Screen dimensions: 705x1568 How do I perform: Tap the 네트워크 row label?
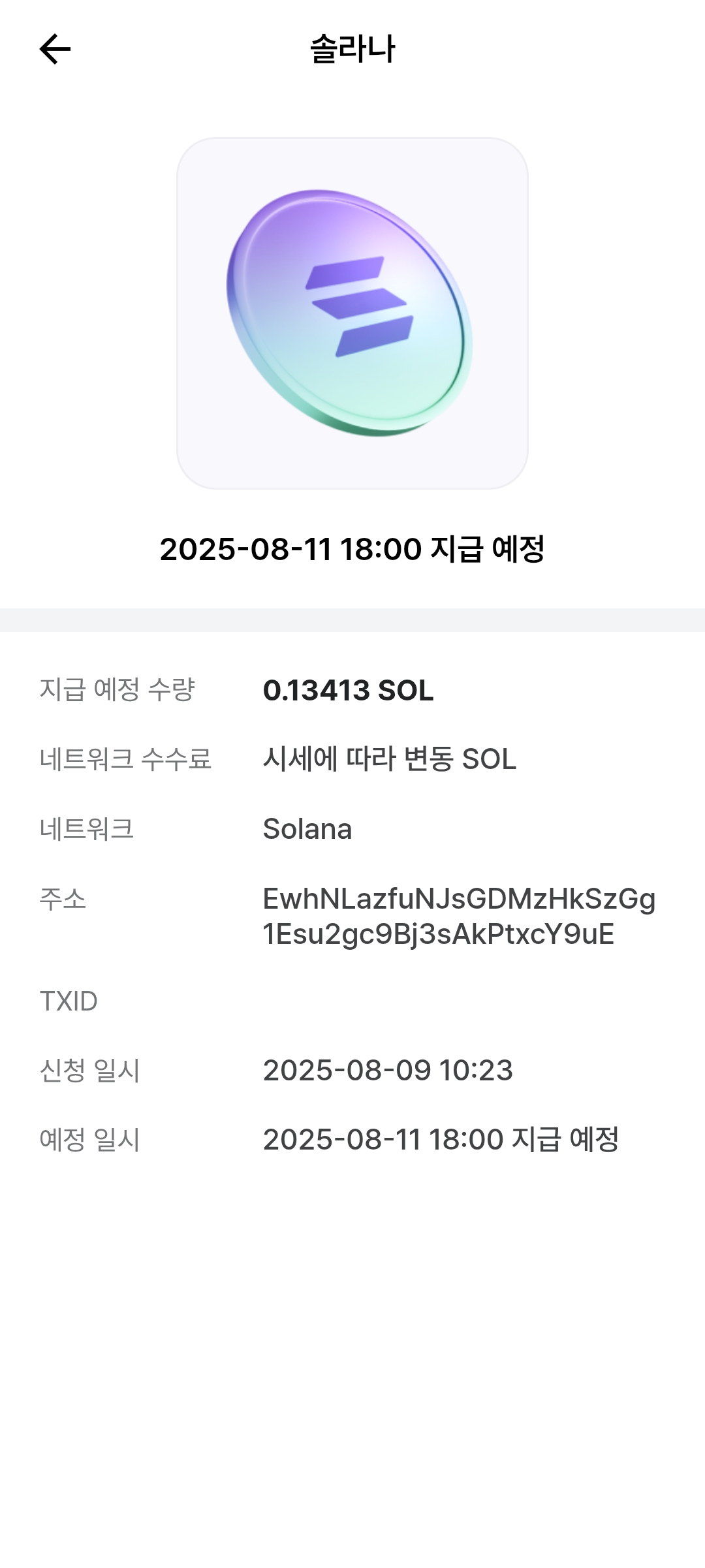click(87, 829)
